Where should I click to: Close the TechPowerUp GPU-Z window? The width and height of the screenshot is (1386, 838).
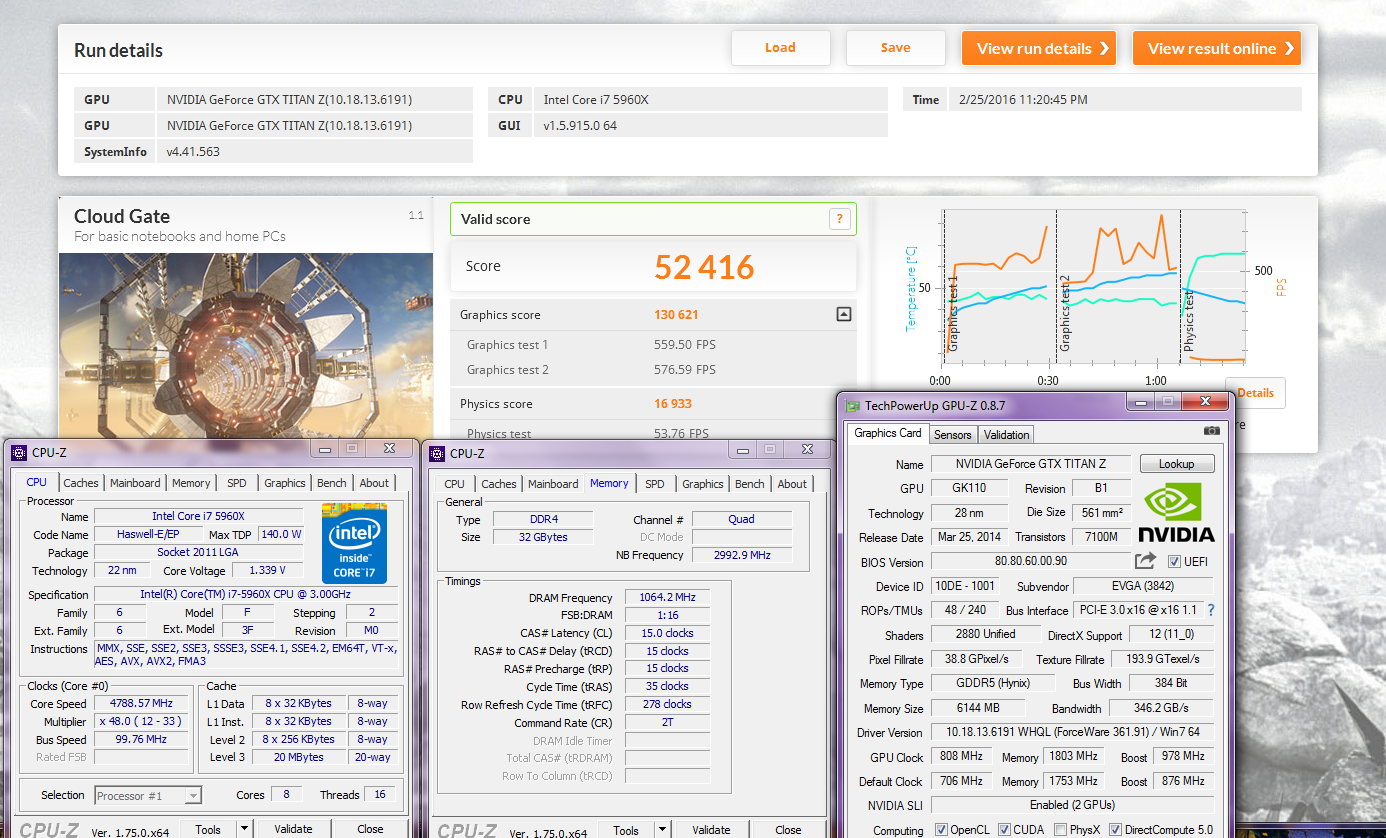(1206, 401)
